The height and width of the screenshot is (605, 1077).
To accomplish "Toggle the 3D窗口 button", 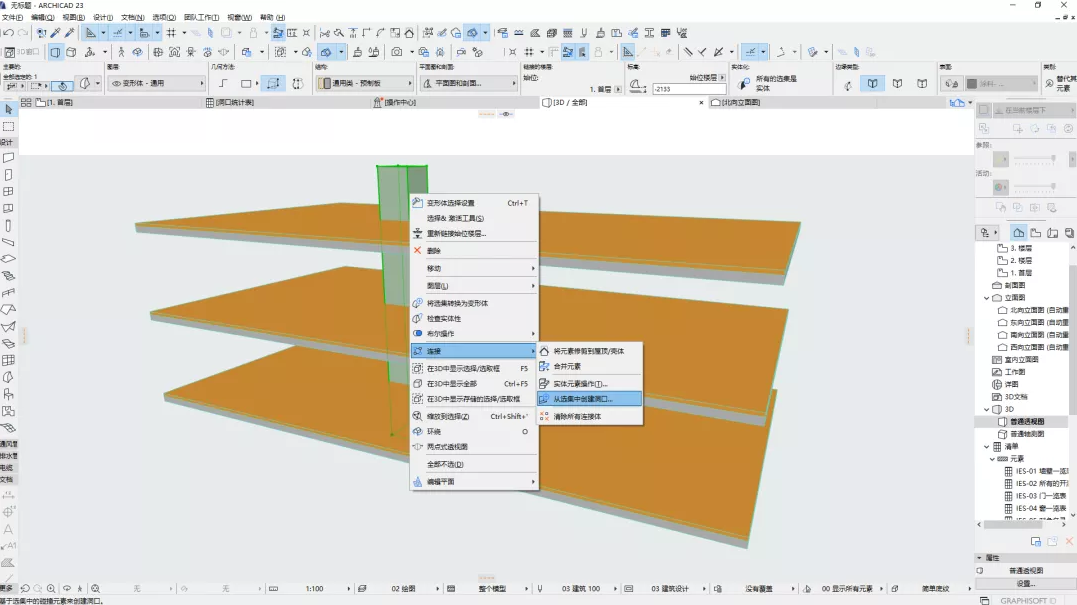I will click(22, 52).
